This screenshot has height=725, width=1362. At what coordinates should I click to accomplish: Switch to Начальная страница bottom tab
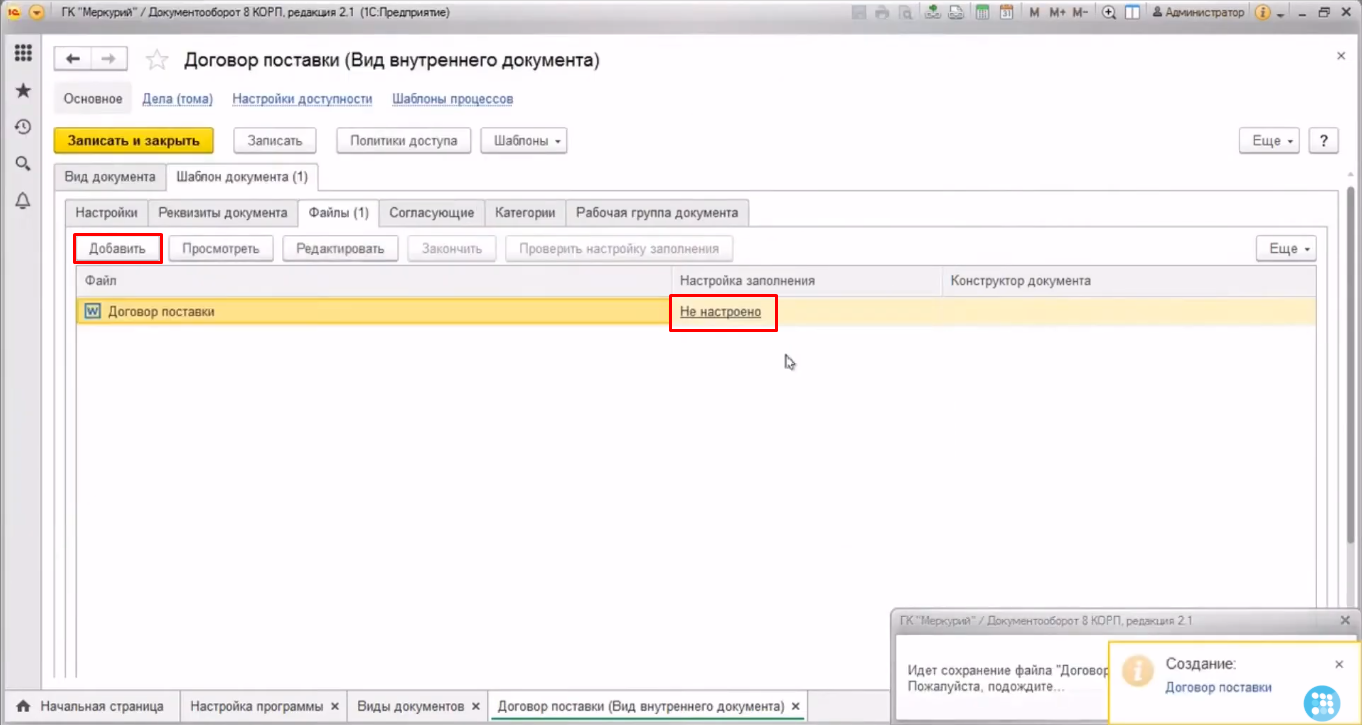(91, 706)
